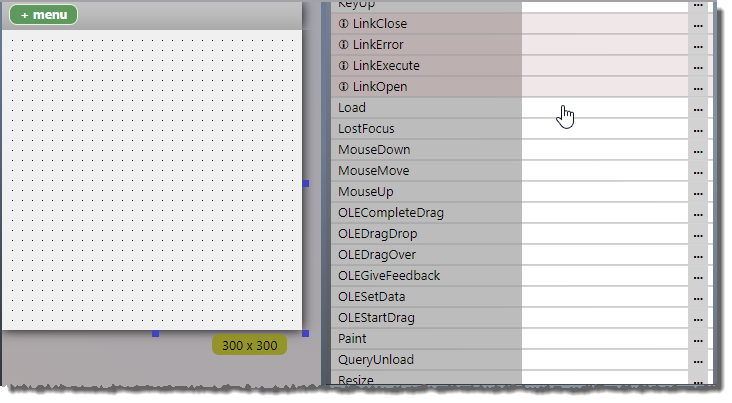Click the Load event value field
The width and height of the screenshot is (732, 403).
tap(604, 108)
